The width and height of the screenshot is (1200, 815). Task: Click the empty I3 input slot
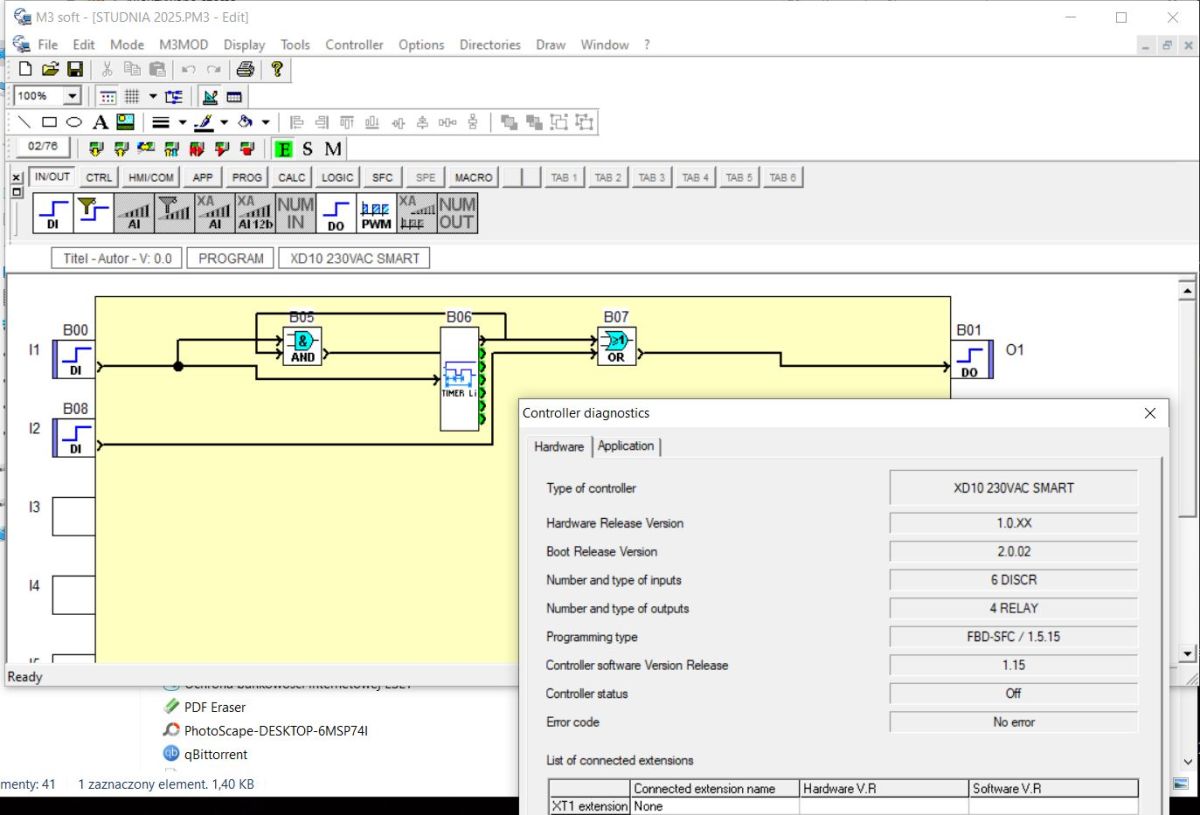tap(74, 516)
